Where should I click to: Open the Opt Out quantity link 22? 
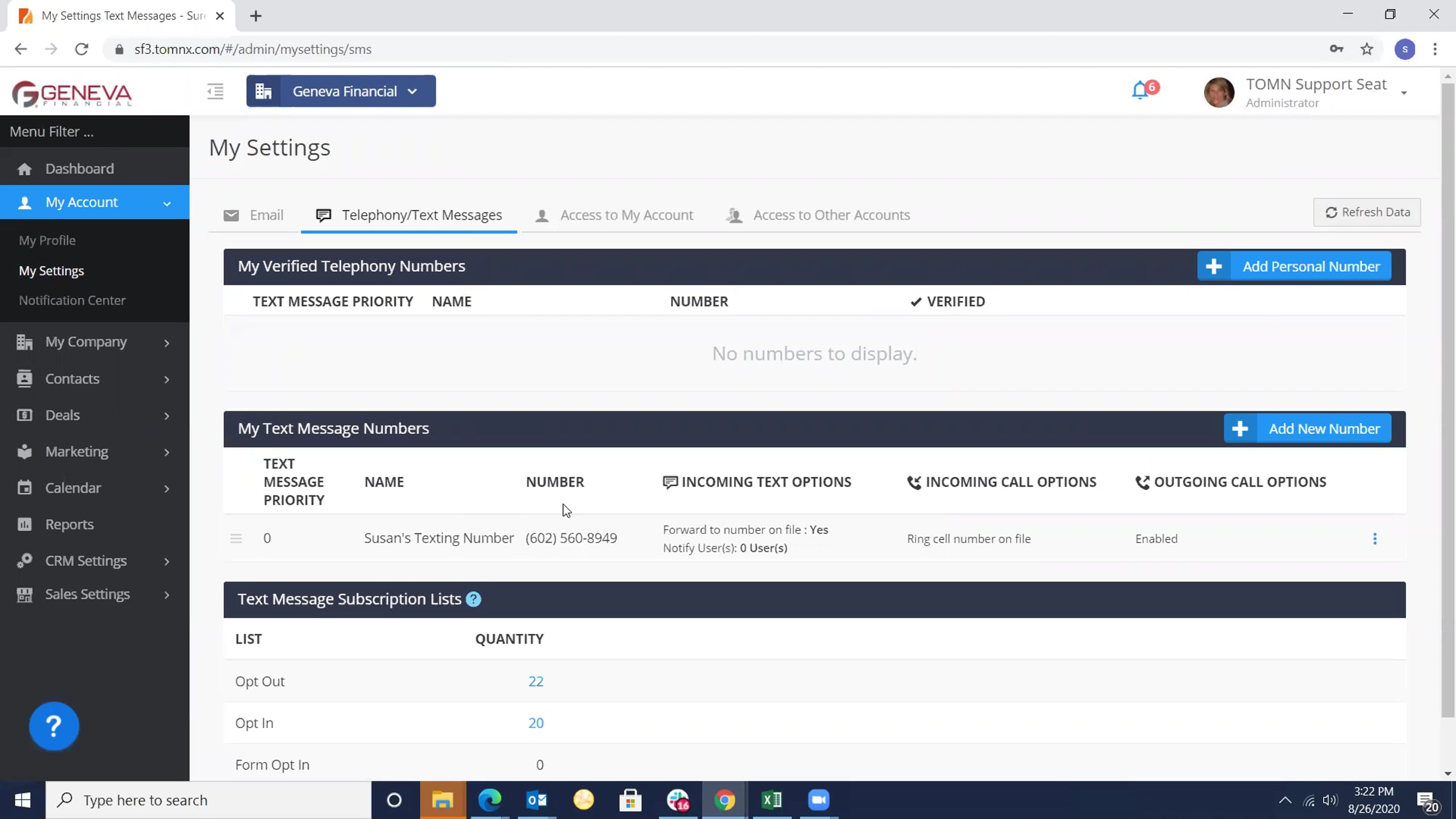[x=536, y=681]
